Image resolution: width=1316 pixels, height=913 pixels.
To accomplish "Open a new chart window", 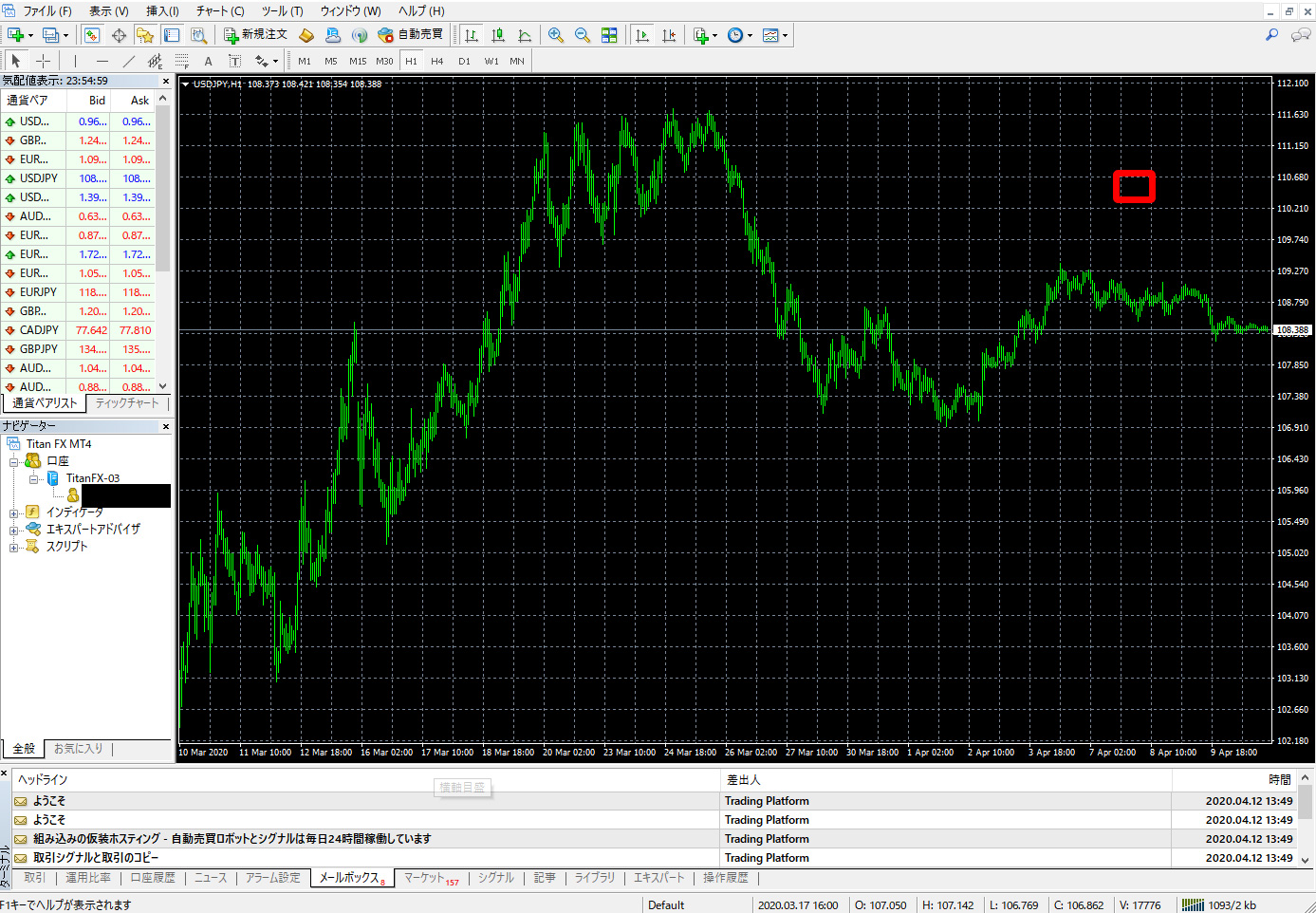I will tap(15, 35).
